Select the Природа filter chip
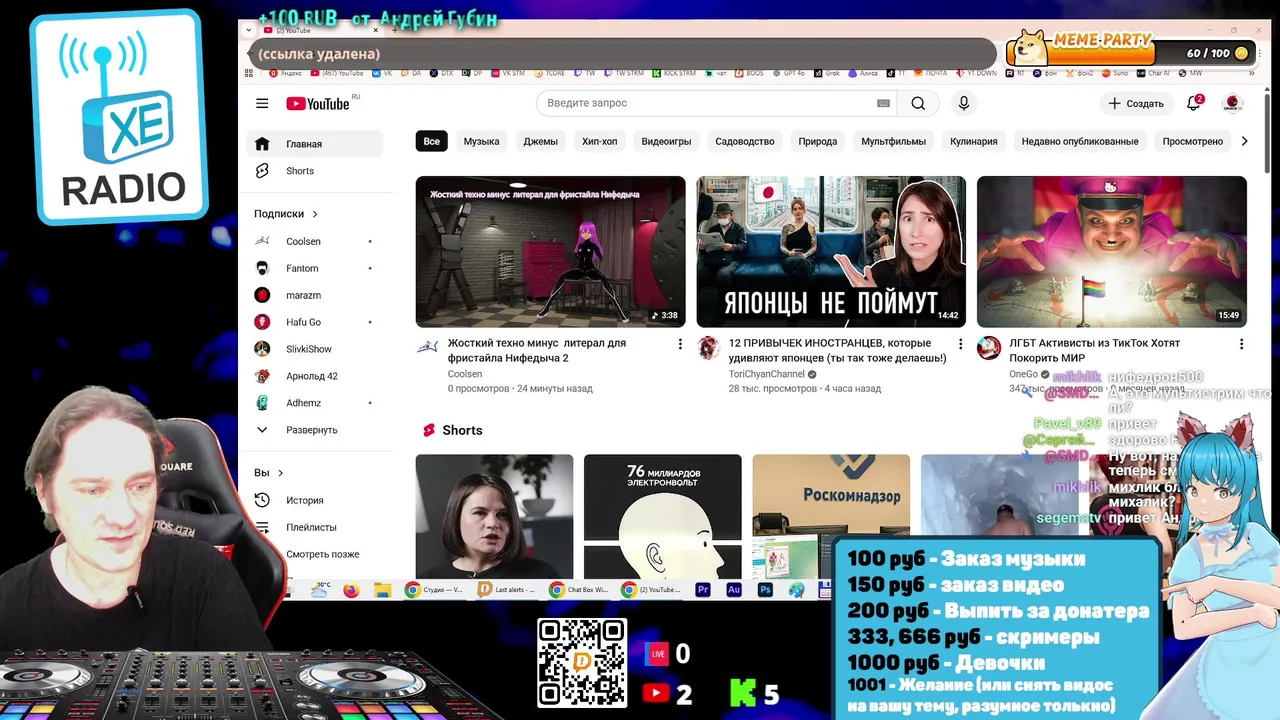This screenshot has width=1280, height=720. [818, 142]
